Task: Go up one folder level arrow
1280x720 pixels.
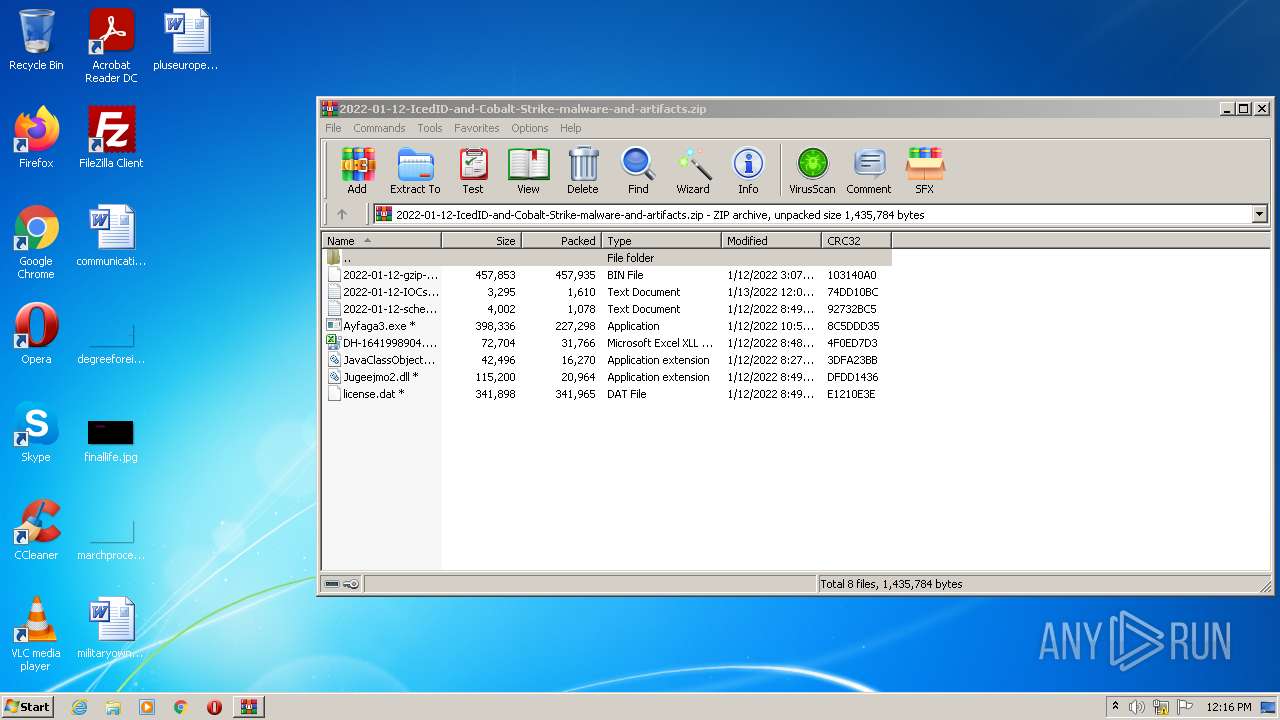Action: point(342,214)
